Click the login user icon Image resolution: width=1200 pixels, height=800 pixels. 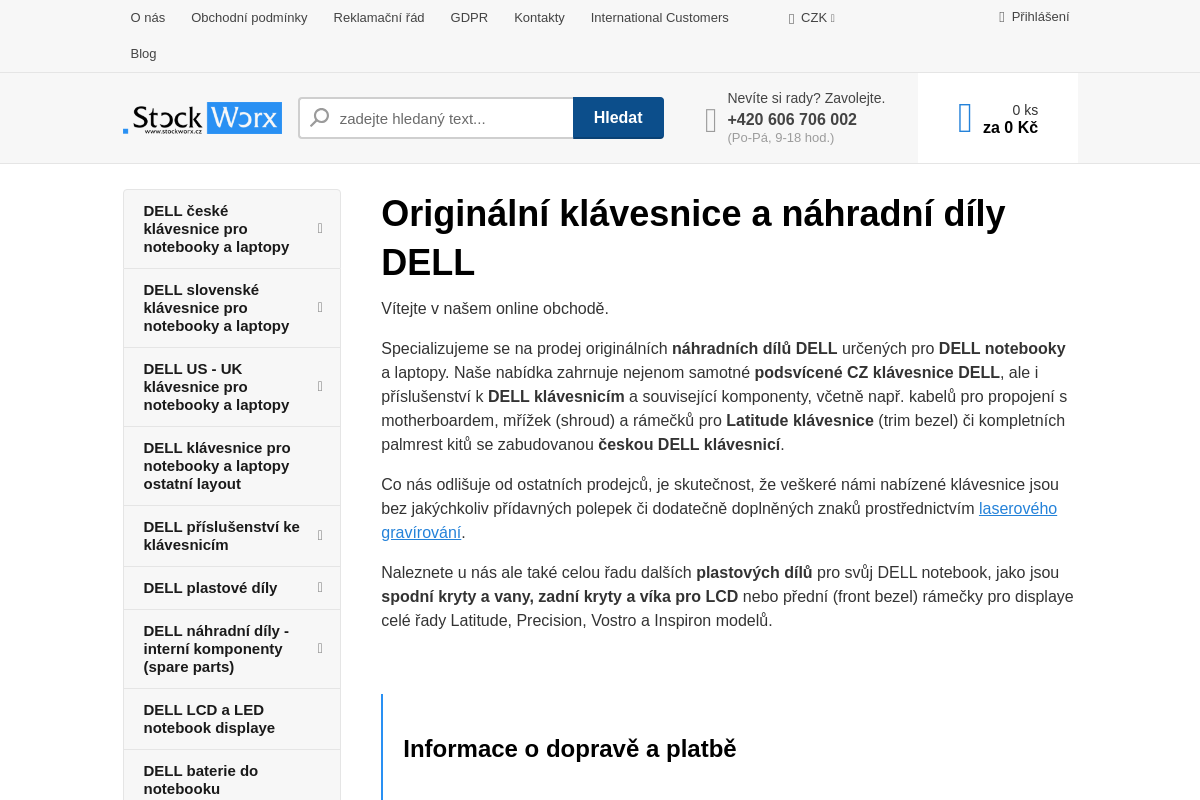pos(1001,17)
